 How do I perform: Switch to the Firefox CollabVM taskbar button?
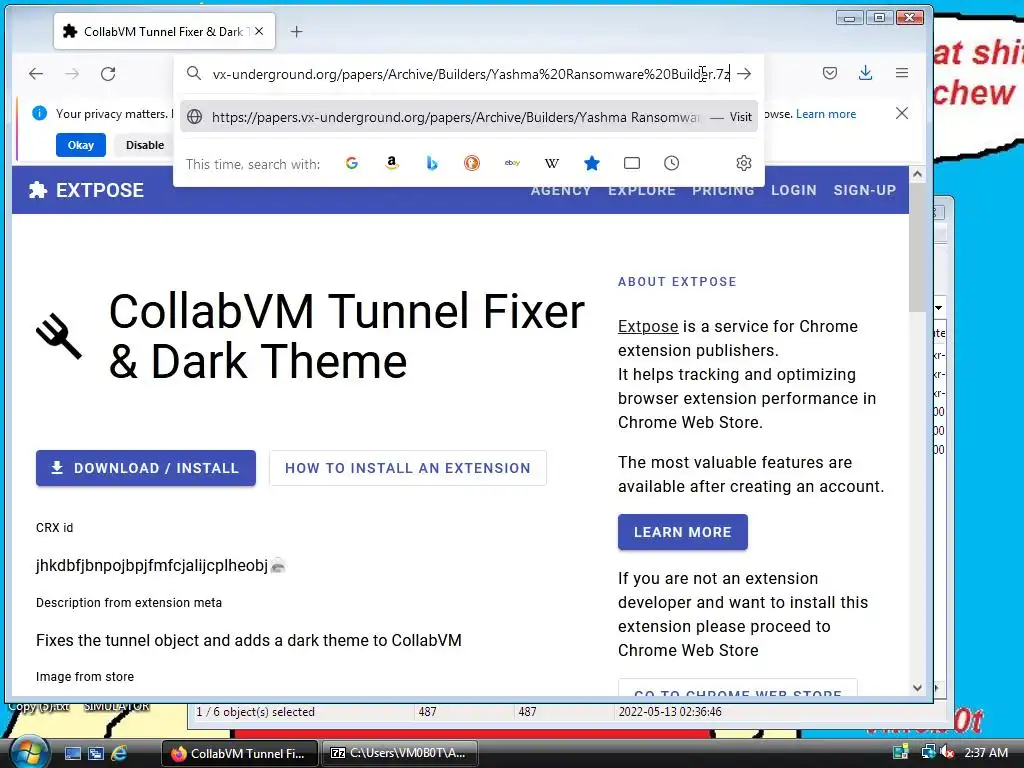(240, 753)
